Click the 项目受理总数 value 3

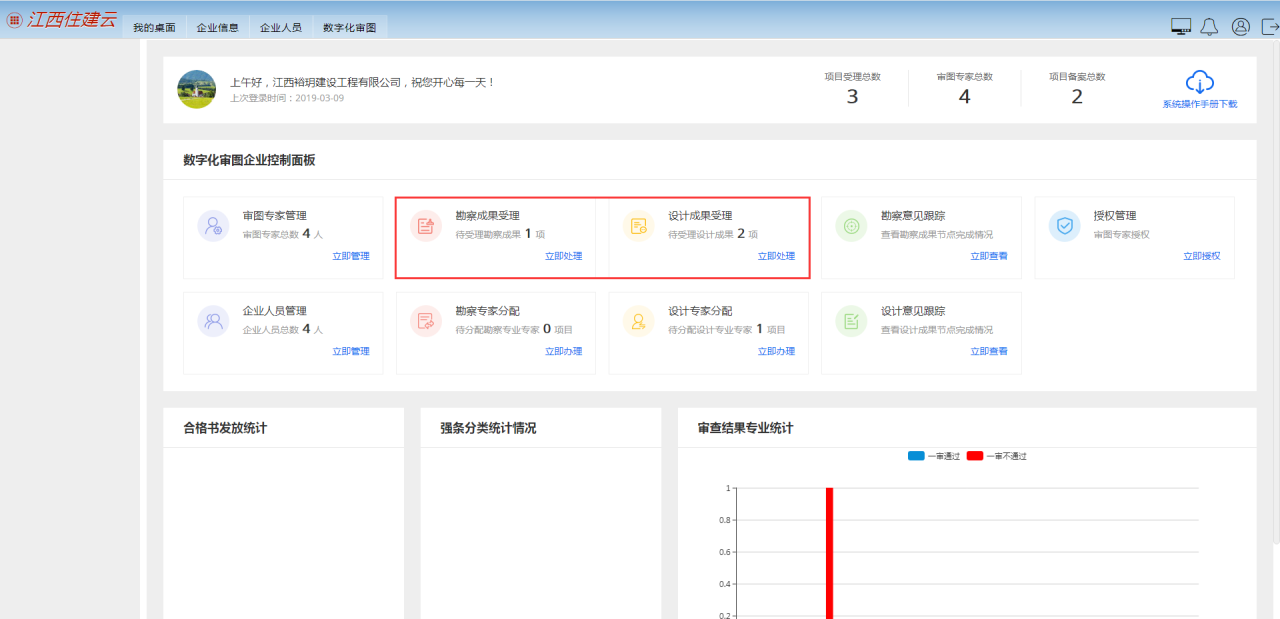pos(852,97)
